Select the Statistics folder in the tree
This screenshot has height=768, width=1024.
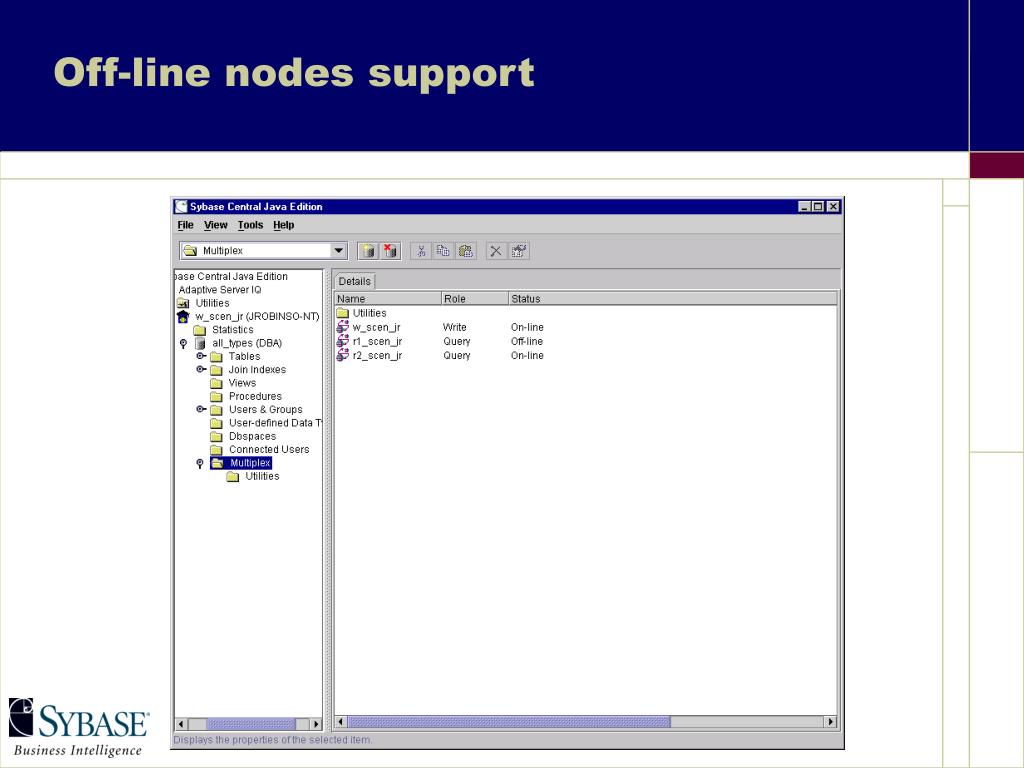tap(232, 330)
